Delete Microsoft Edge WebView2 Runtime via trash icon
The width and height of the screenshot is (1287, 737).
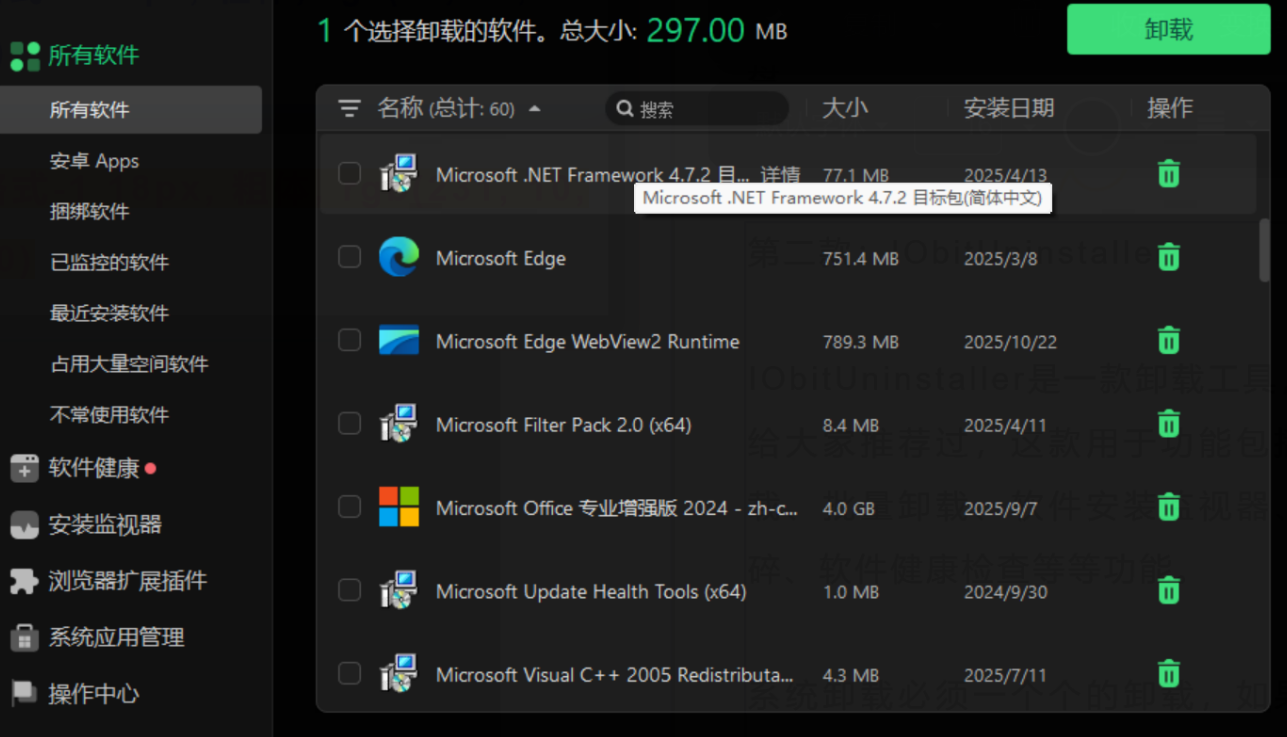click(1168, 341)
